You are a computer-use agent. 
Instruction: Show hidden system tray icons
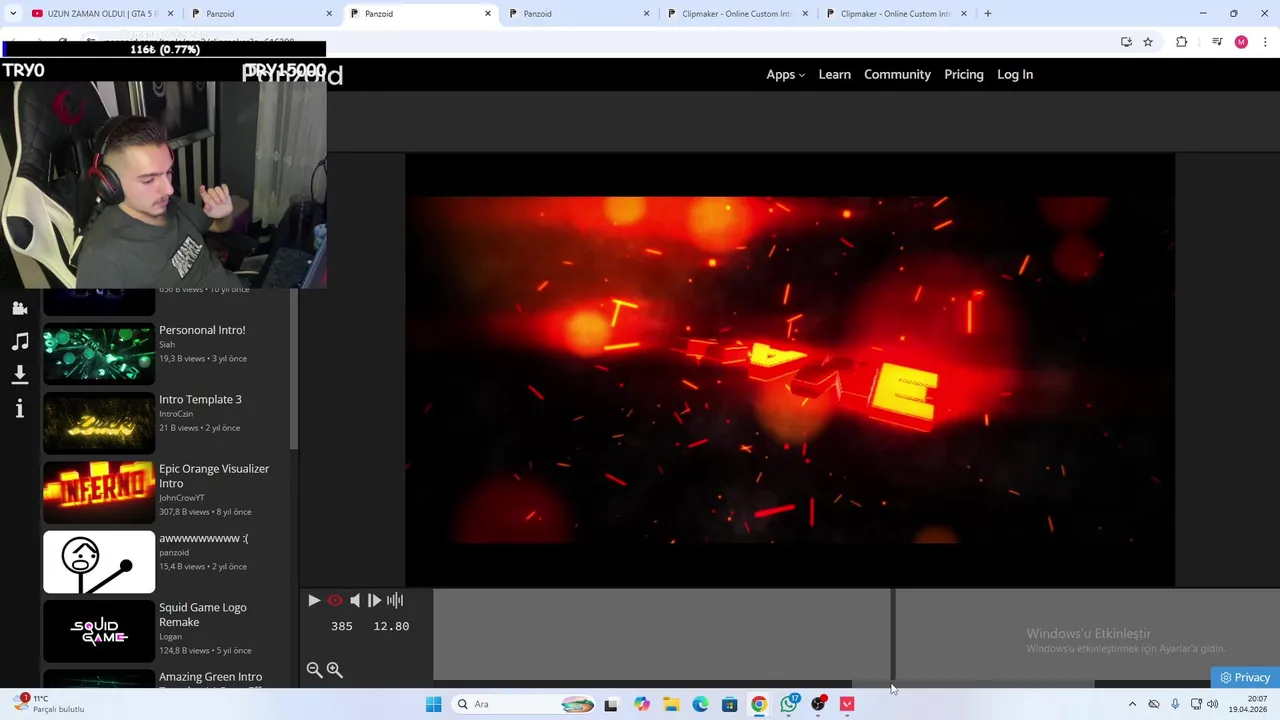coord(1132,704)
